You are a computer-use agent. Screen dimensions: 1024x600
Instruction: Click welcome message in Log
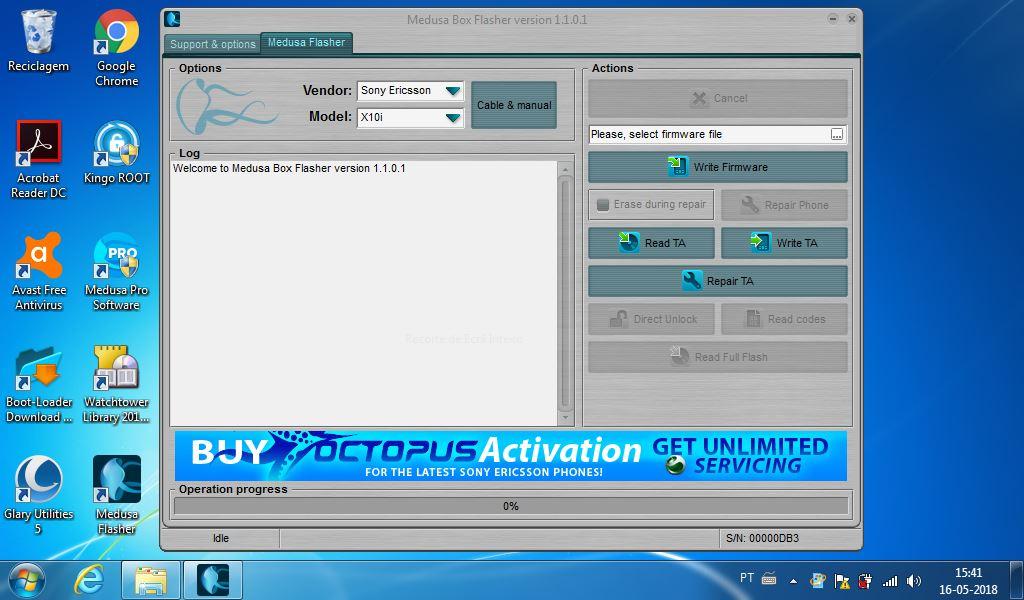pyautogui.click(x=289, y=168)
